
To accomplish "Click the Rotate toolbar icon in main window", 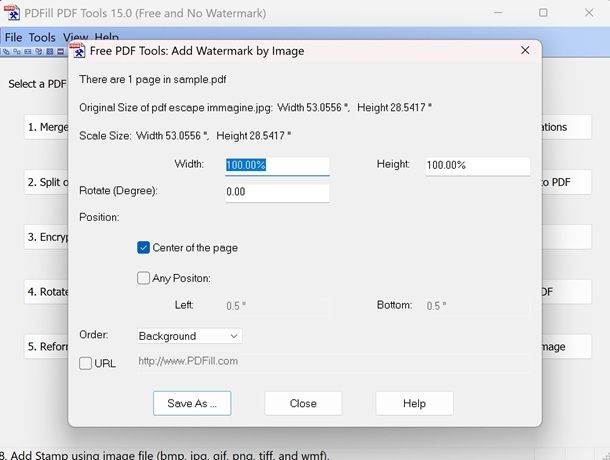I will [39, 51].
